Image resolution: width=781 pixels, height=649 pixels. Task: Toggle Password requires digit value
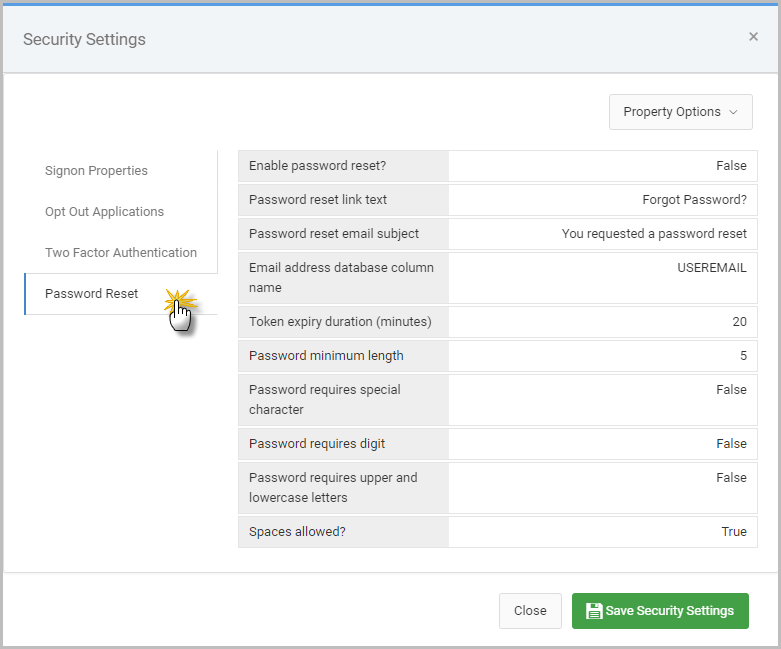coord(602,444)
